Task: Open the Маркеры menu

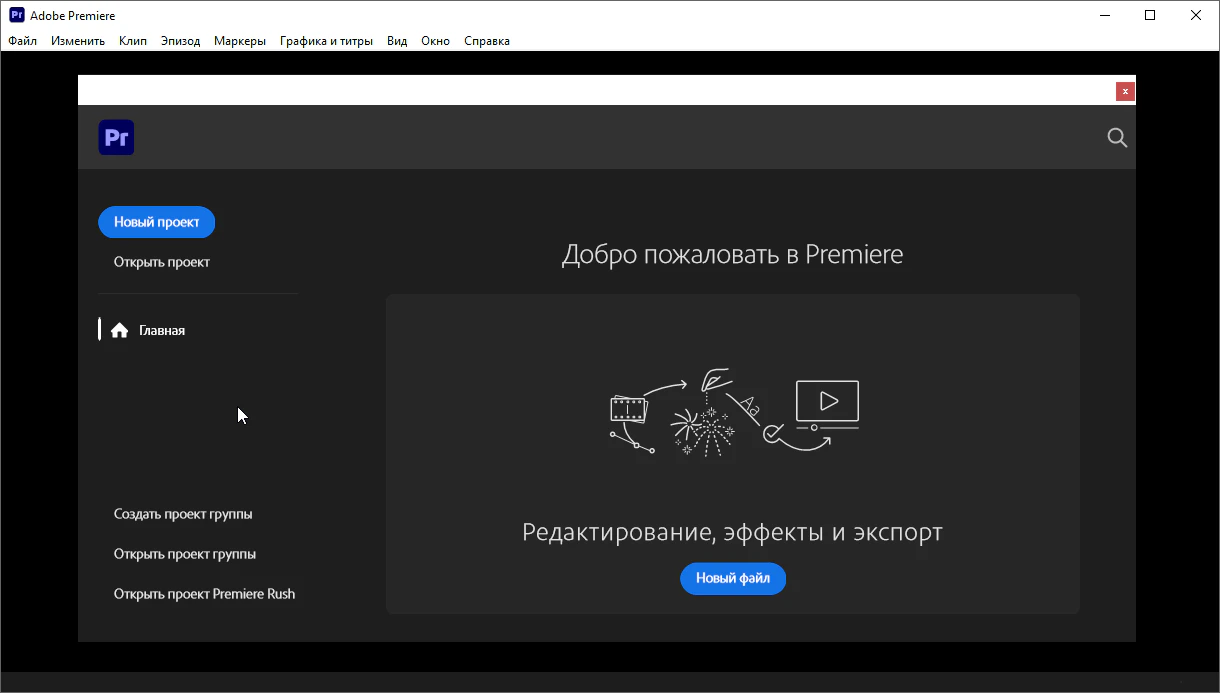Action: [240, 41]
